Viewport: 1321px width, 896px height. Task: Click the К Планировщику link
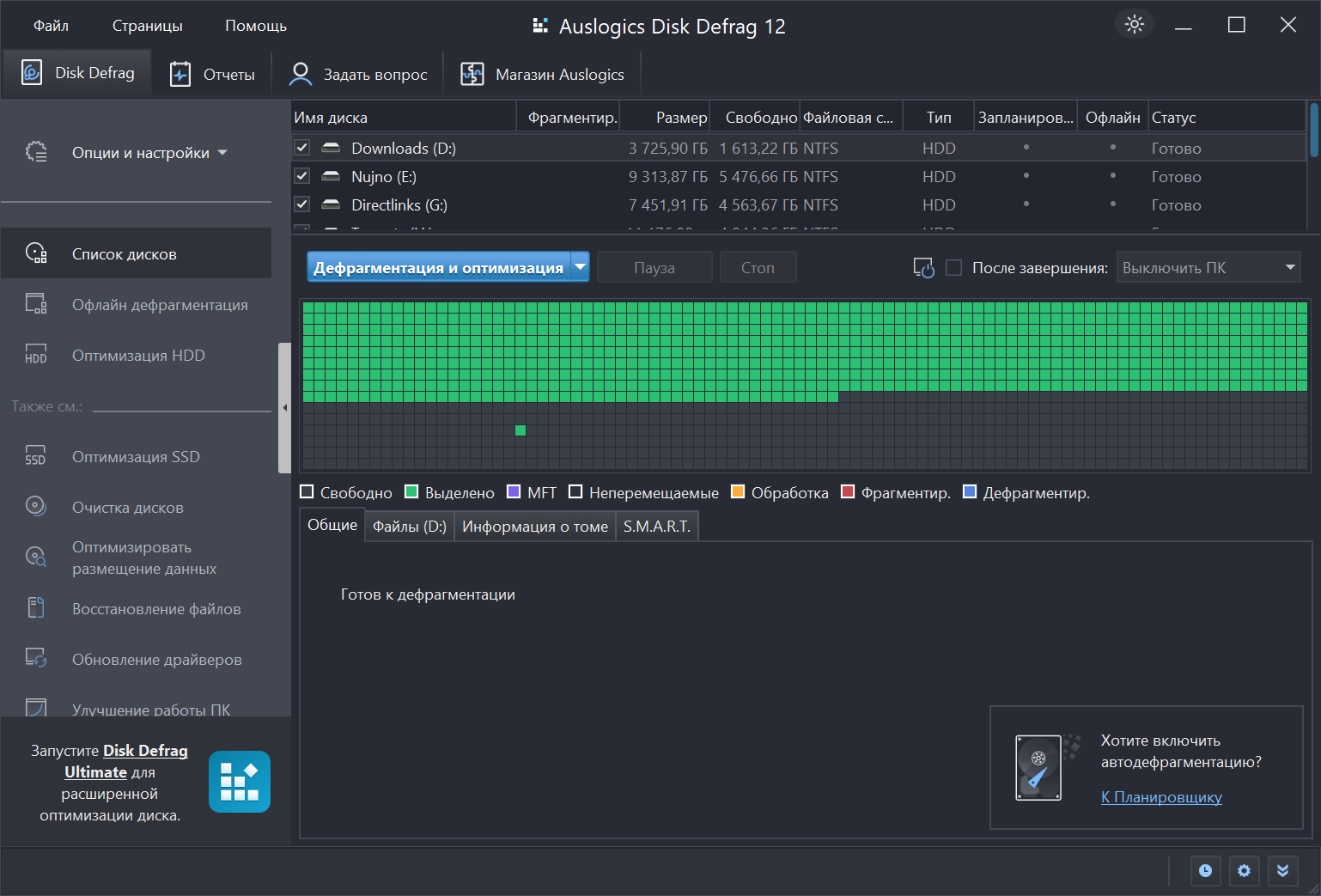(x=1161, y=797)
